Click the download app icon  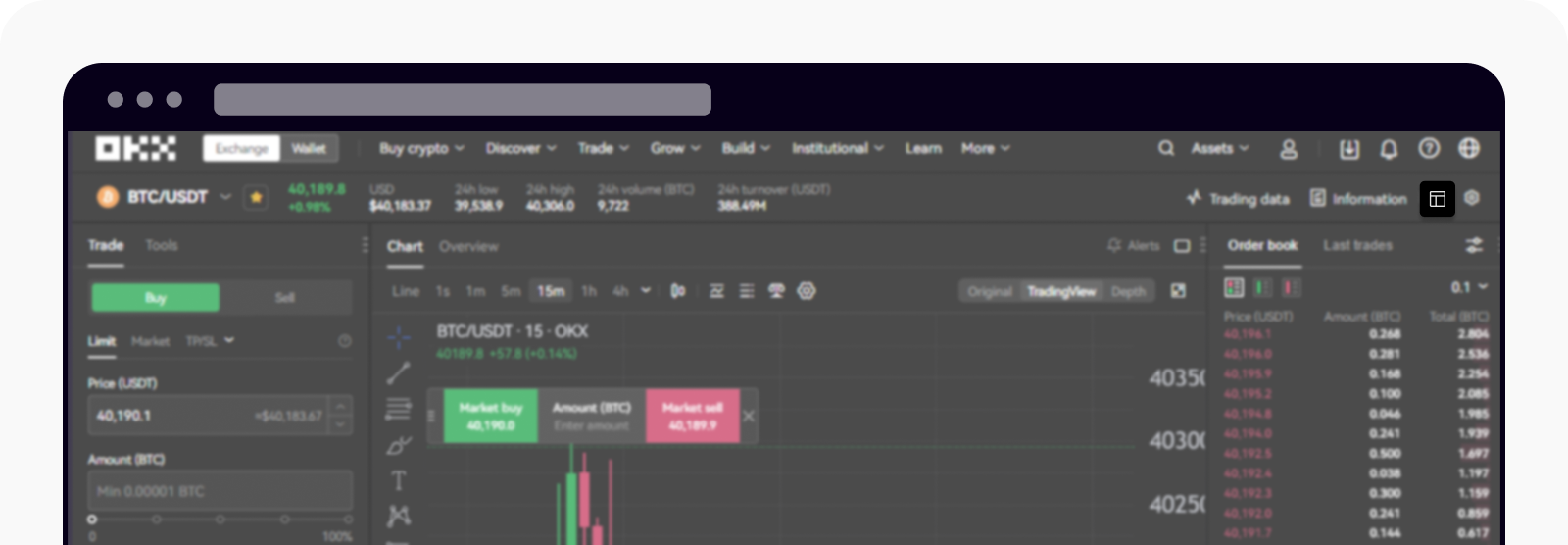coord(1349,149)
